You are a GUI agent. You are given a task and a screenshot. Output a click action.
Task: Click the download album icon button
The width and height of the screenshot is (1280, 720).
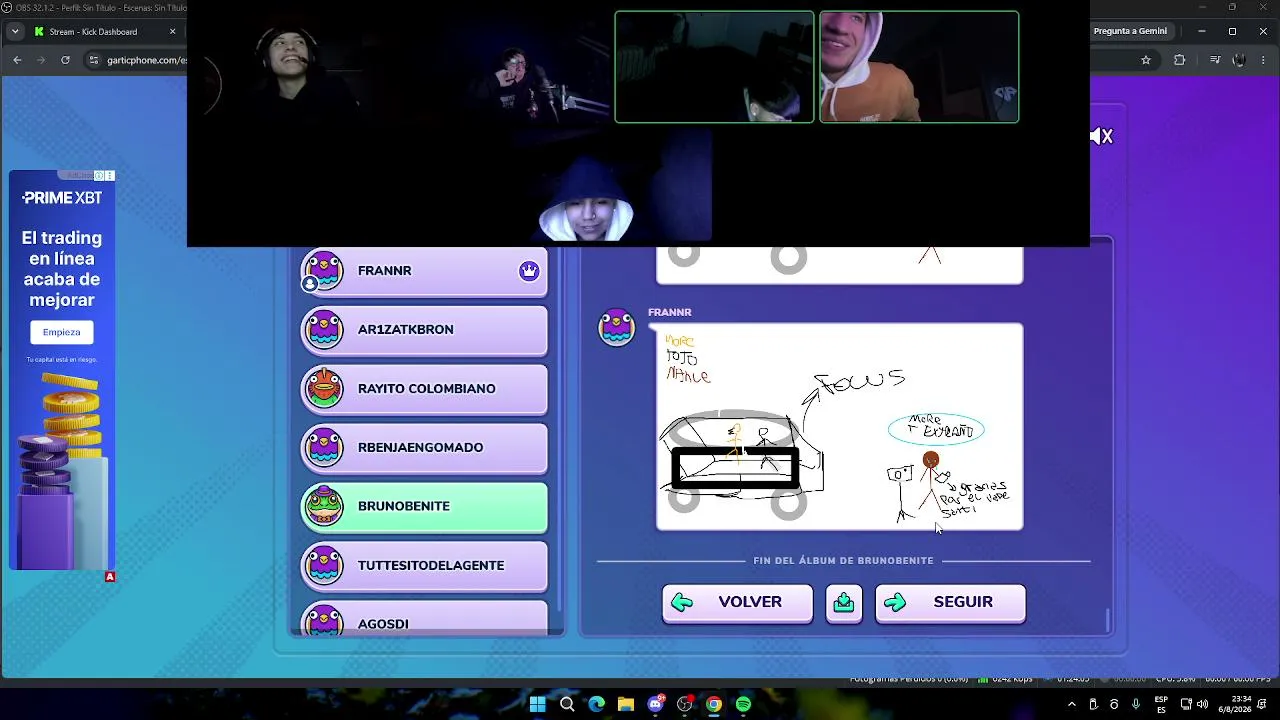(x=844, y=603)
